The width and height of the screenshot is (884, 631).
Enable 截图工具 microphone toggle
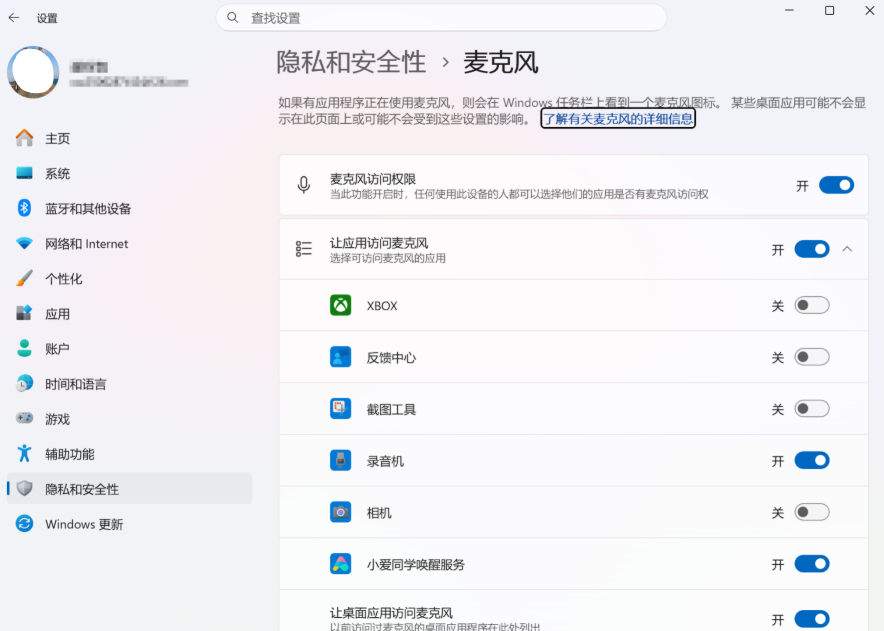click(x=812, y=409)
